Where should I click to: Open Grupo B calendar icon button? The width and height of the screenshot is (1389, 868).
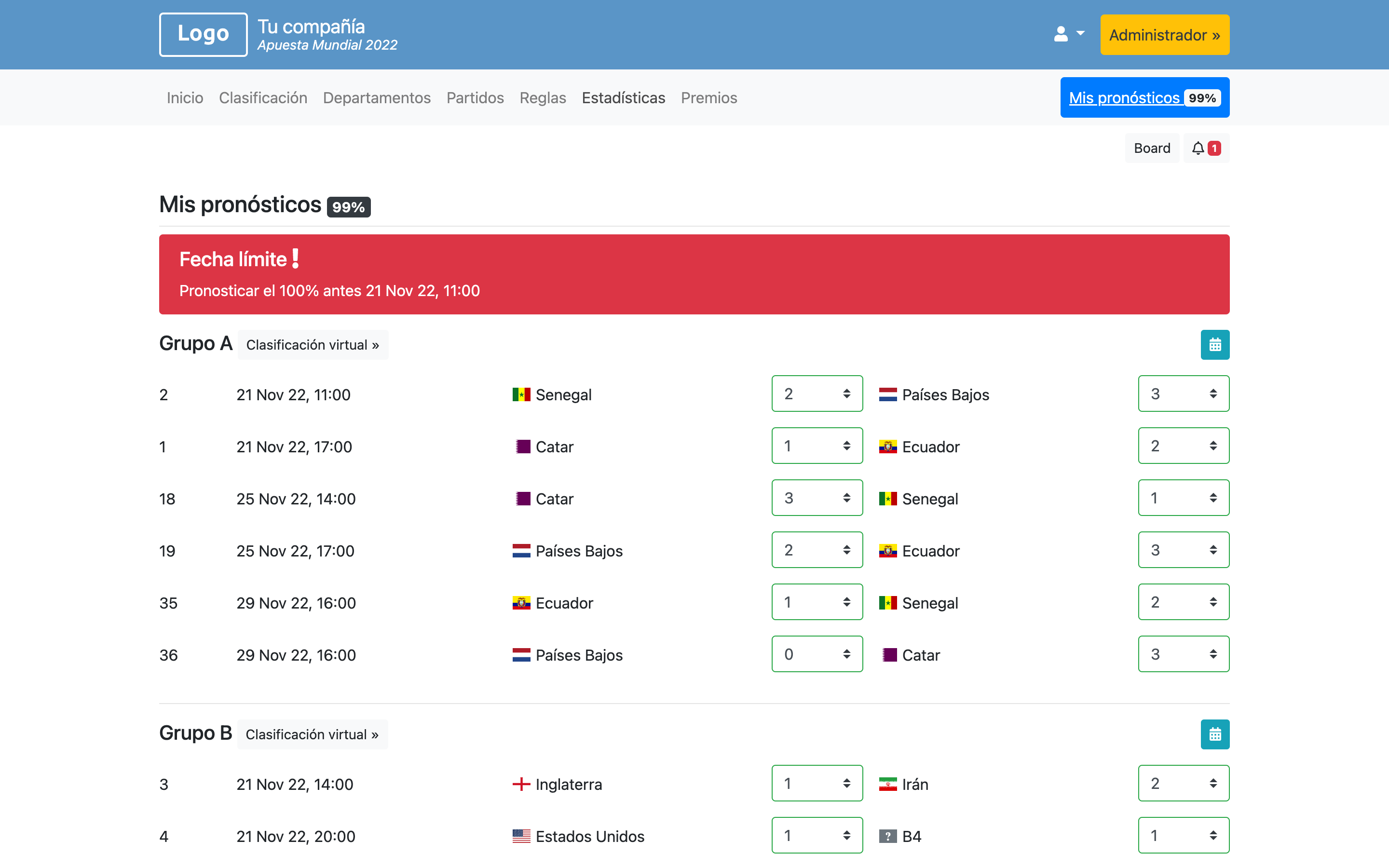(1214, 734)
